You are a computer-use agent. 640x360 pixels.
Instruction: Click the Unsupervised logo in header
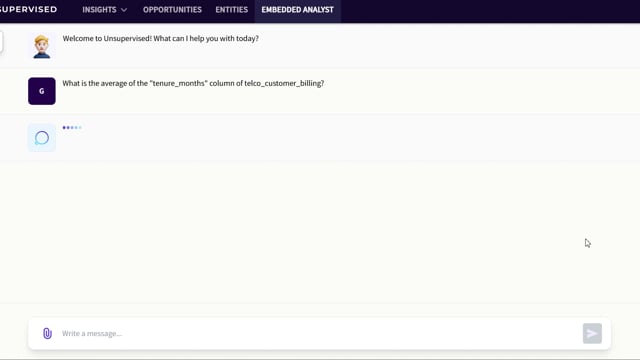[x=28, y=9]
